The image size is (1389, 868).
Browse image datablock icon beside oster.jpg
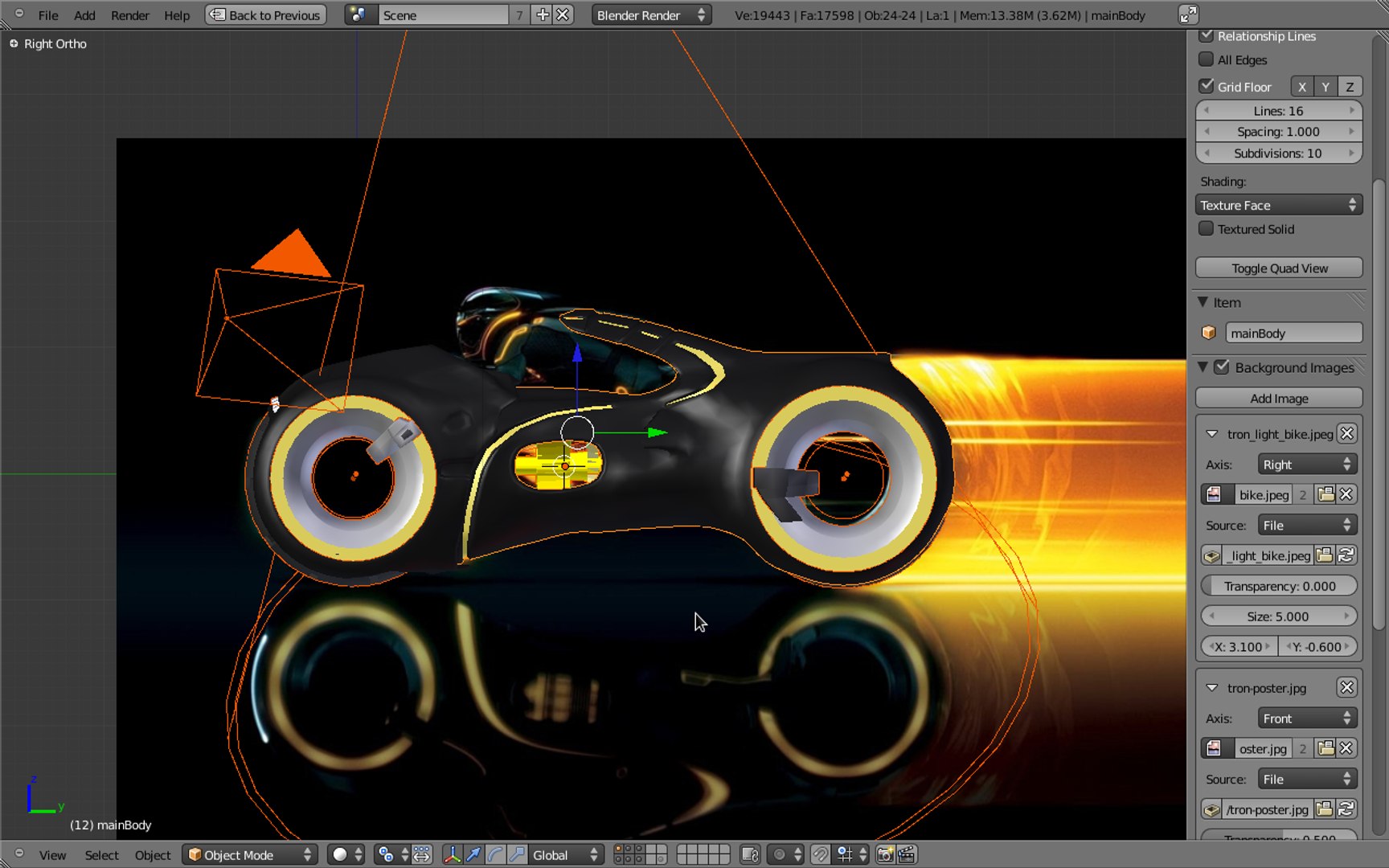click(x=1217, y=748)
